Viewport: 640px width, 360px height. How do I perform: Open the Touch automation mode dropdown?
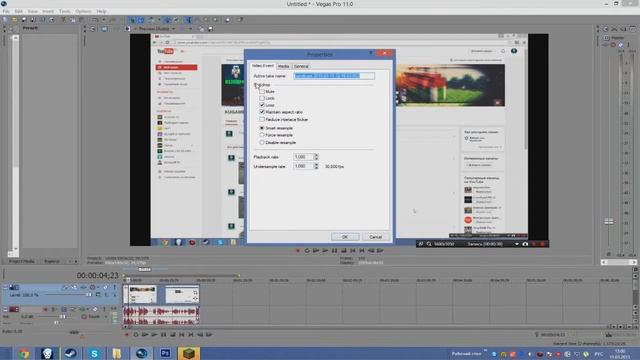coord(96,317)
